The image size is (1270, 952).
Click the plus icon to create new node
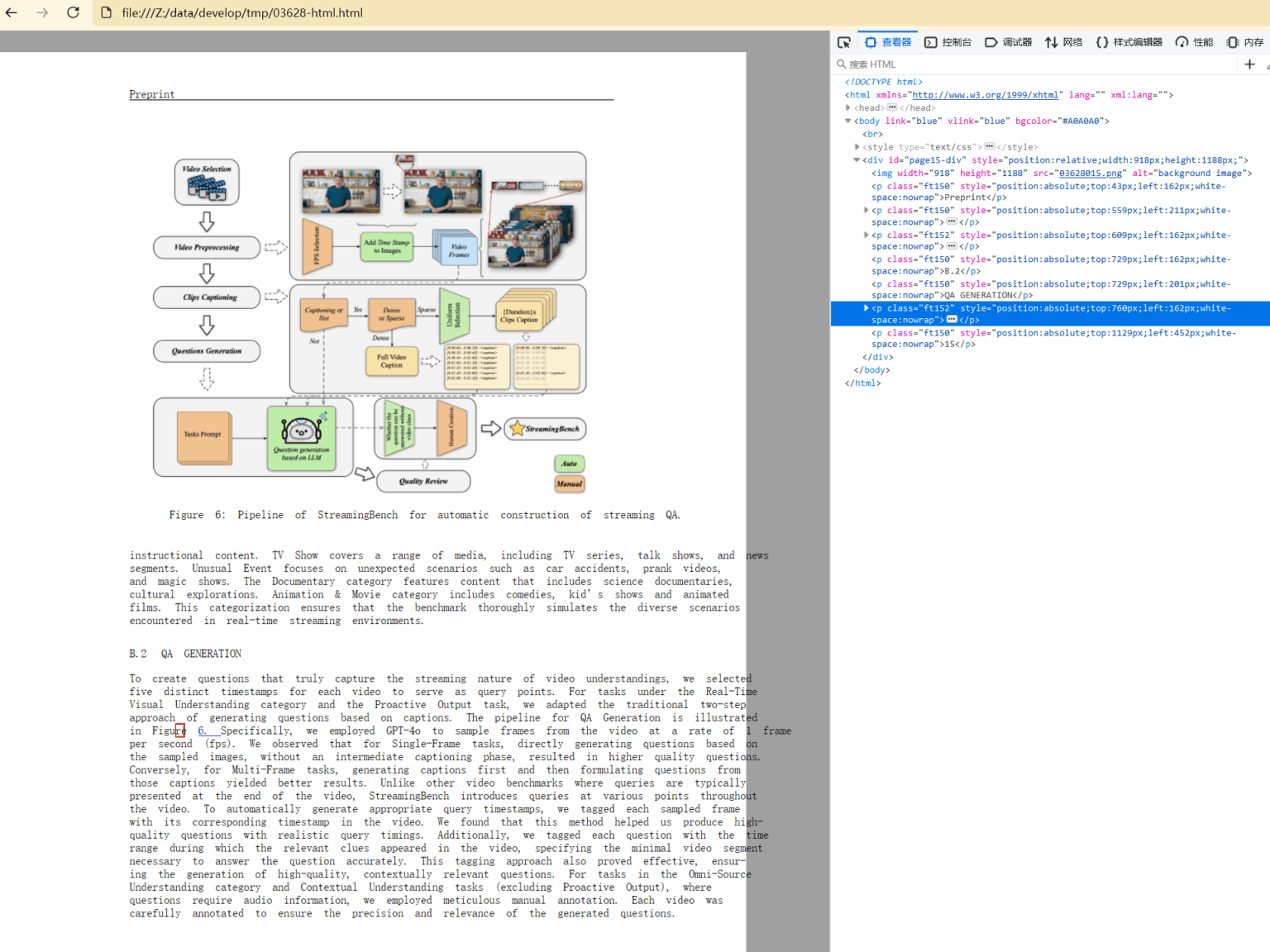pyautogui.click(x=1249, y=64)
